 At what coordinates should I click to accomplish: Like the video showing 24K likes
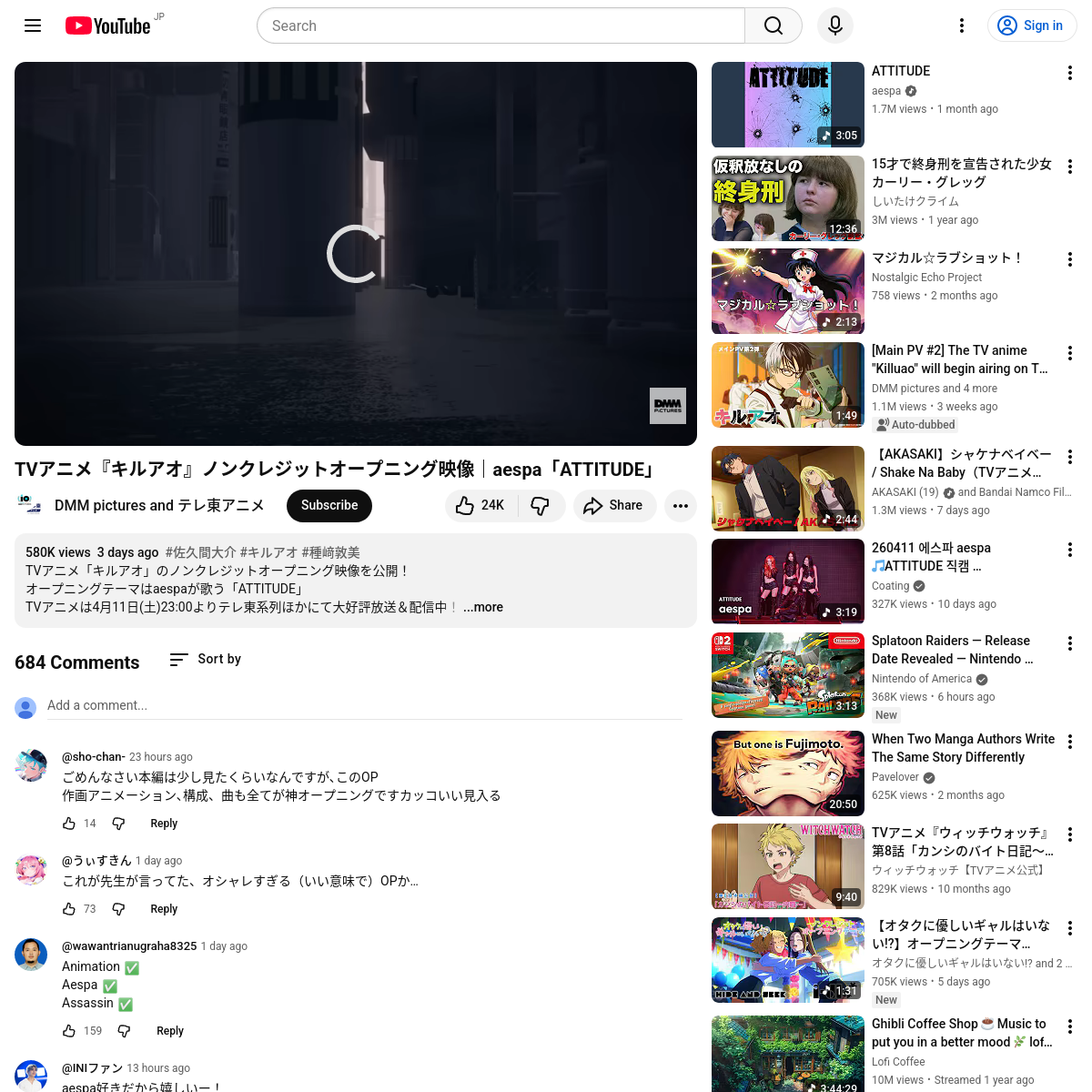[x=480, y=506]
